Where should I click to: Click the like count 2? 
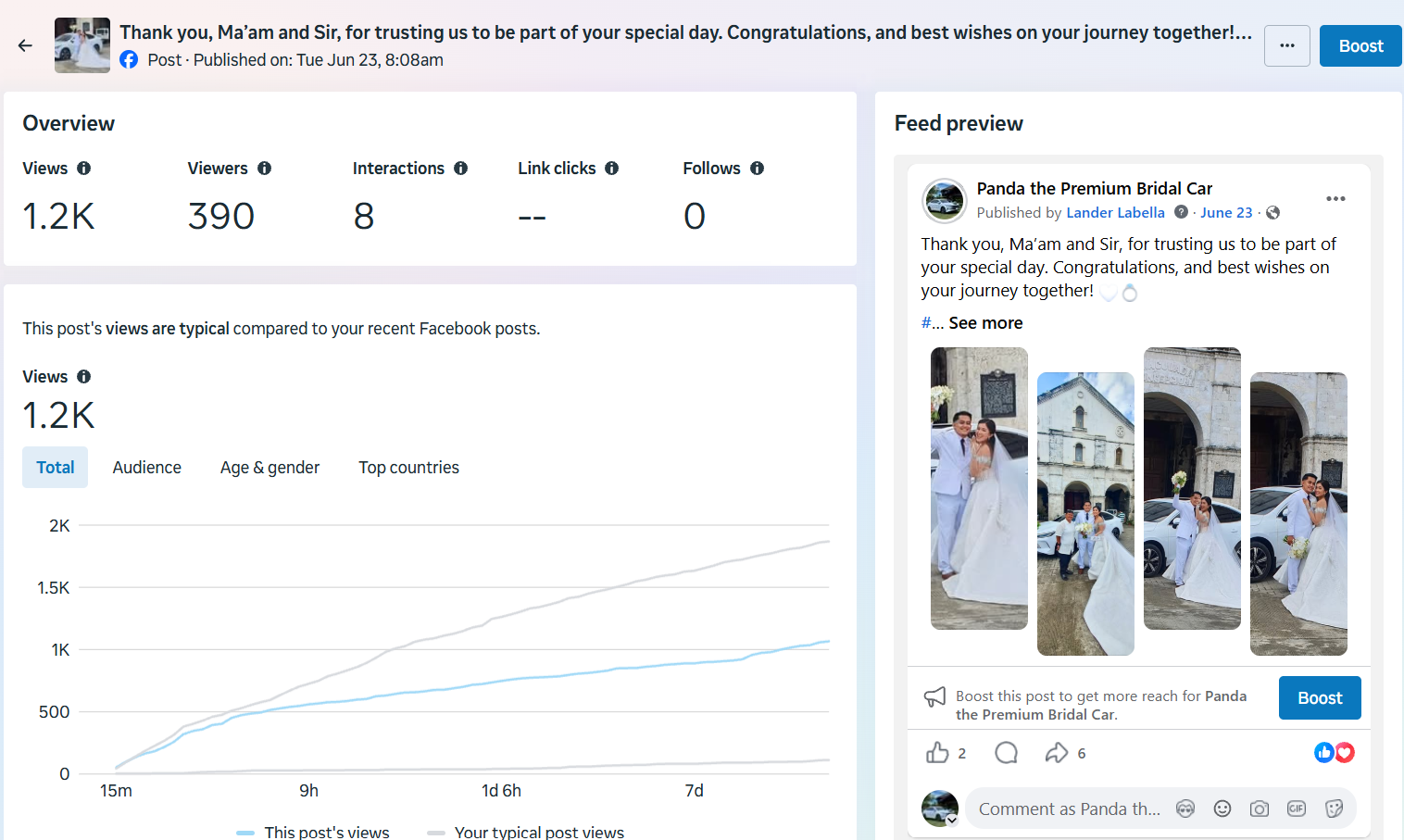962,754
